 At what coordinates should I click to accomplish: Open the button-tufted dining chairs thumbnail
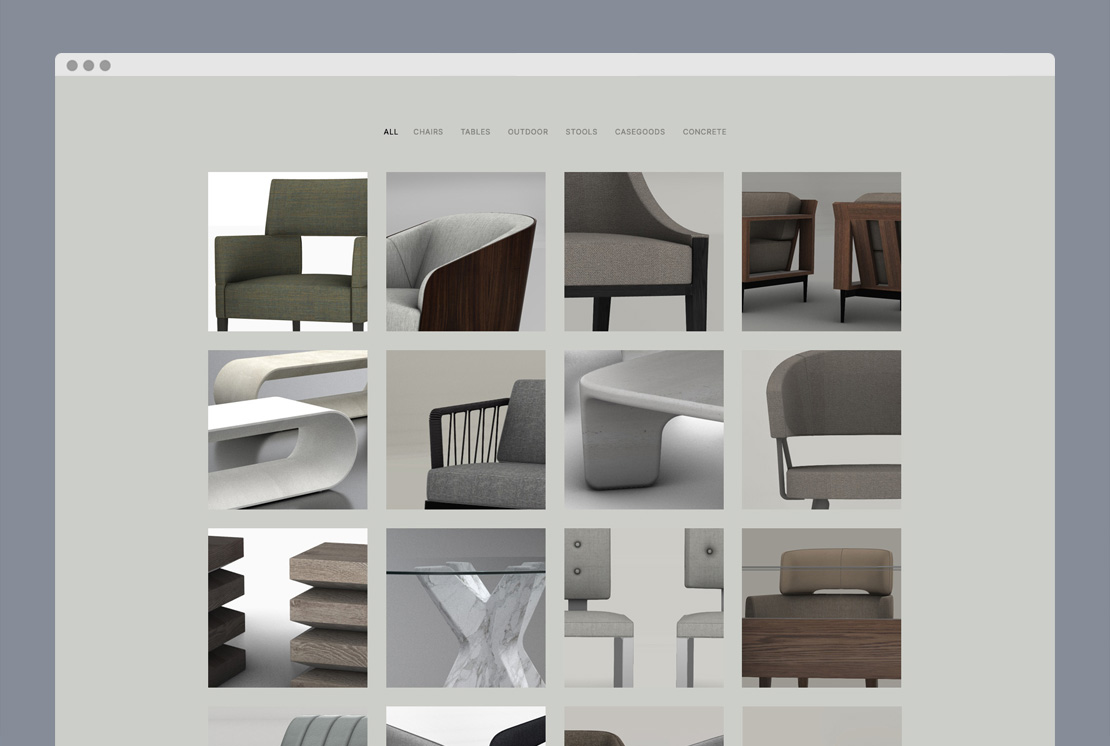point(643,607)
